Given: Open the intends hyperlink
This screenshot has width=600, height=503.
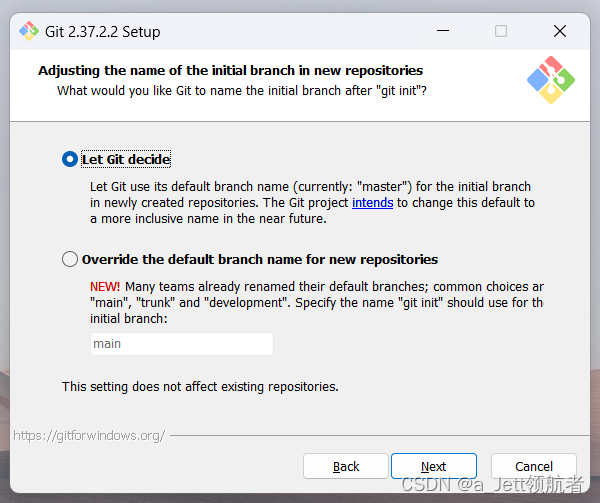Looking at the screenshot, I should (x=372, y=203).
